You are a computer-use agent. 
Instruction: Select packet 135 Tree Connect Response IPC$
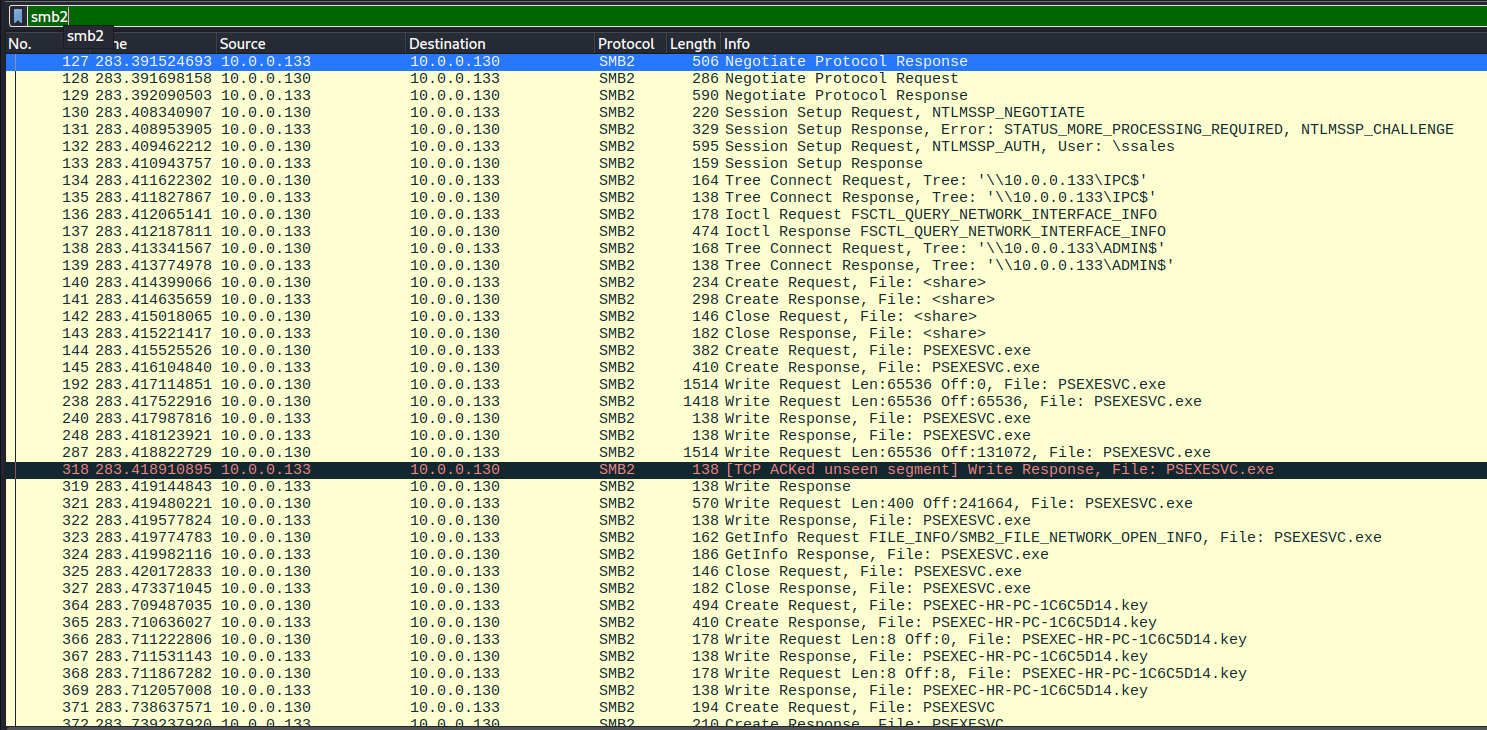[x=745, y=197]
